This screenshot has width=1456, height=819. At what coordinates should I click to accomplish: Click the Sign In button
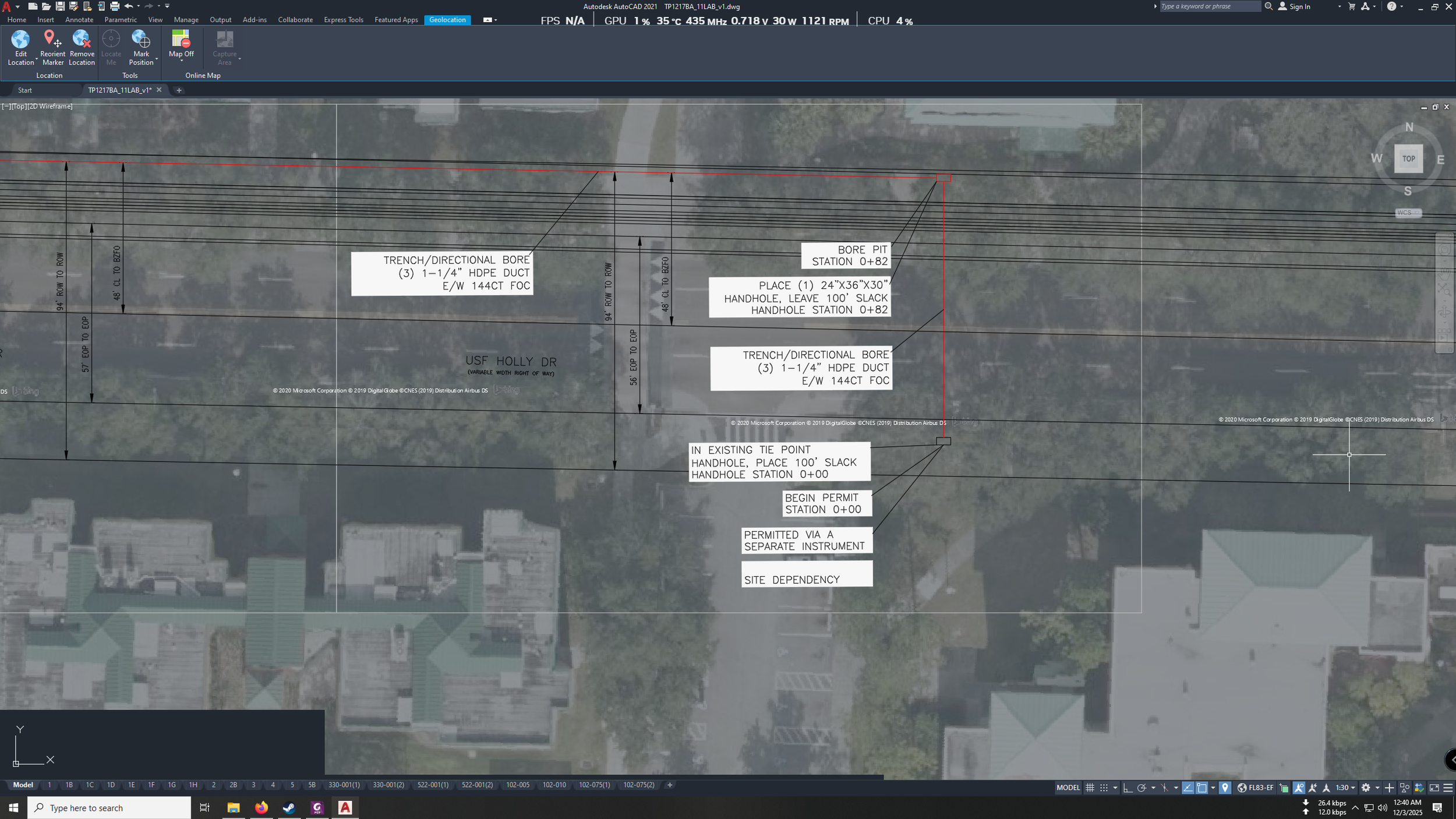pos(1299,6)
